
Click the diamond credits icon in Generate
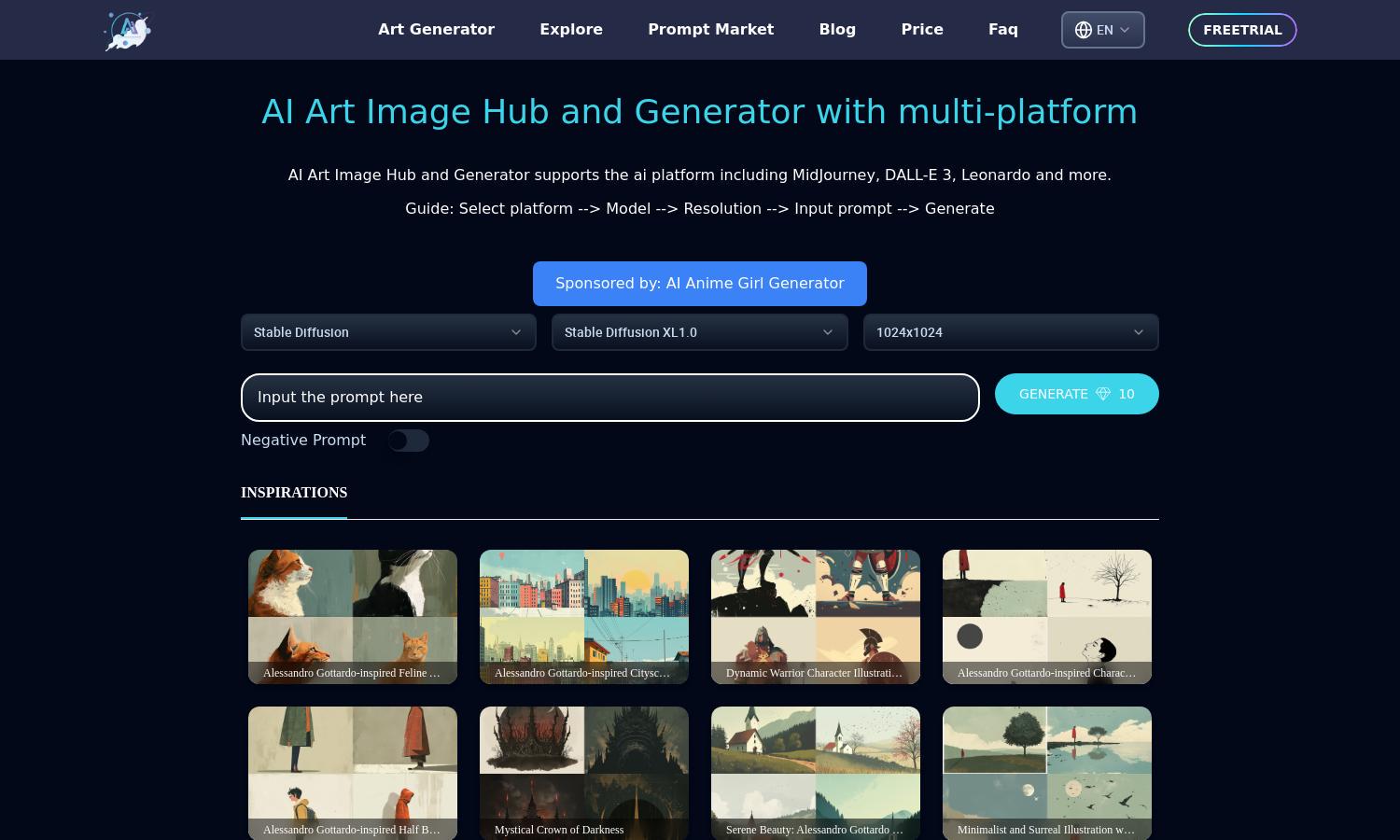pyautogui.click(x=1103, y=394)
